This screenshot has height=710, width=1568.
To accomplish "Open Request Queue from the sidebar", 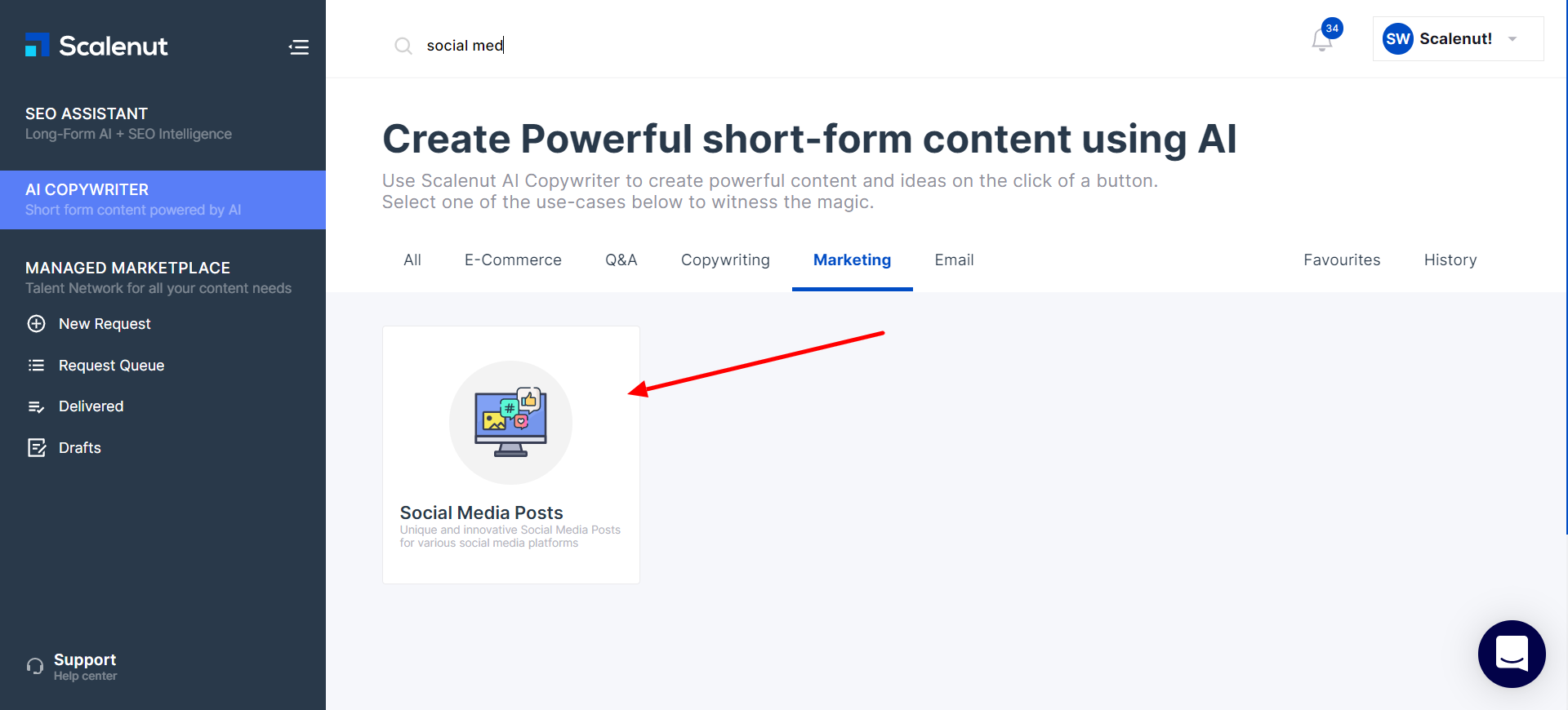I will click(111, 366).
